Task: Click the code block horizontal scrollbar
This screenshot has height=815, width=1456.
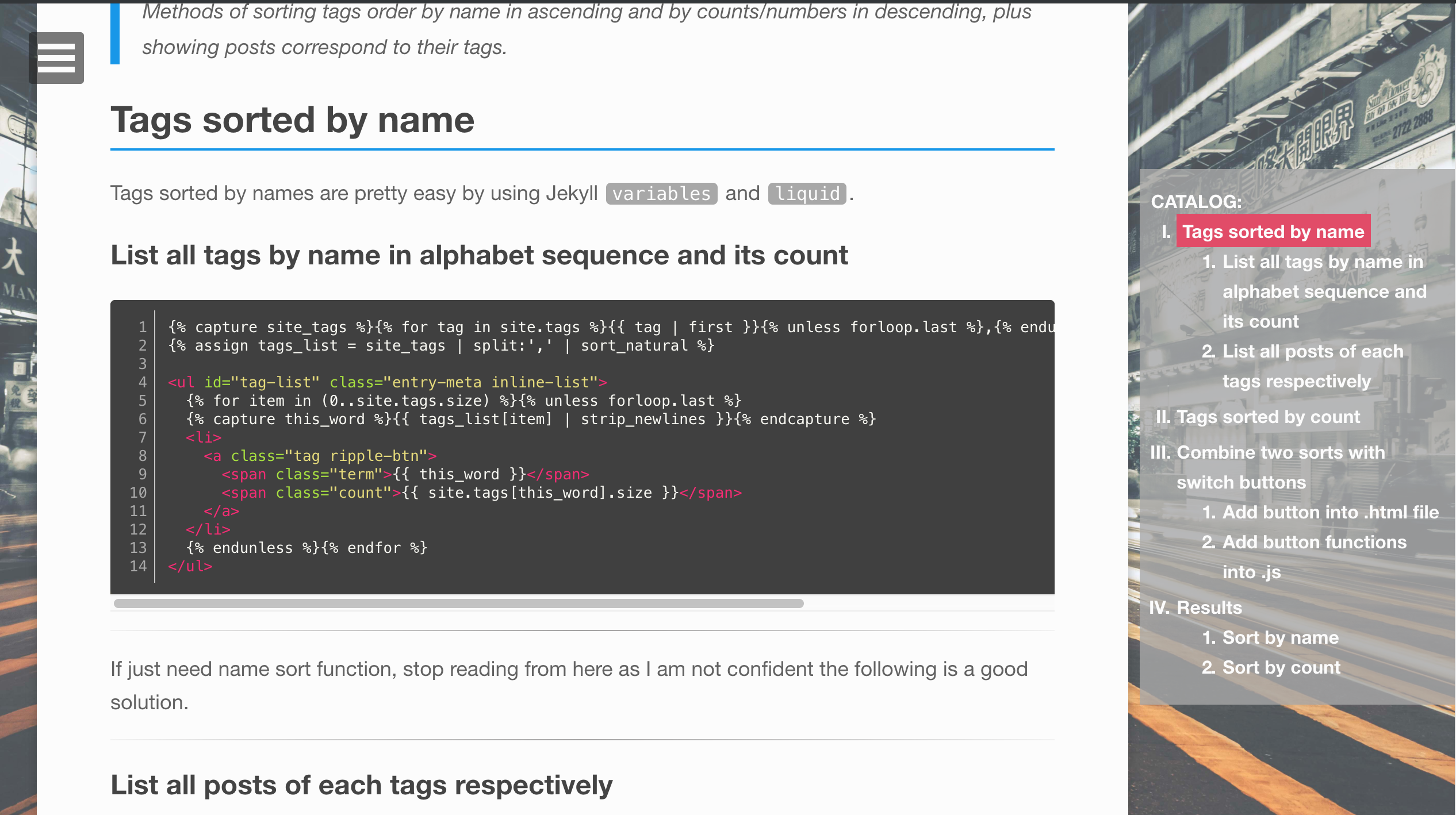Action: click(458, 603)
